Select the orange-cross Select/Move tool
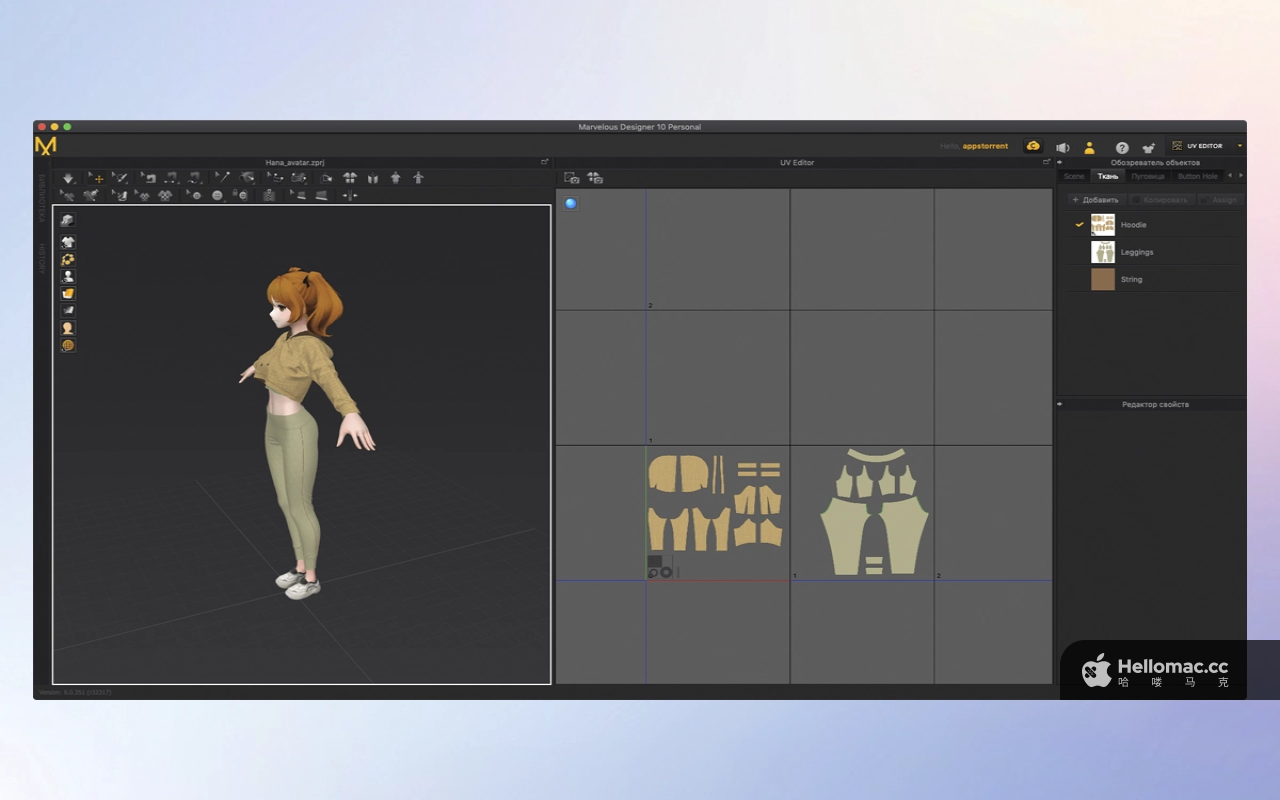 coord(97,178)
